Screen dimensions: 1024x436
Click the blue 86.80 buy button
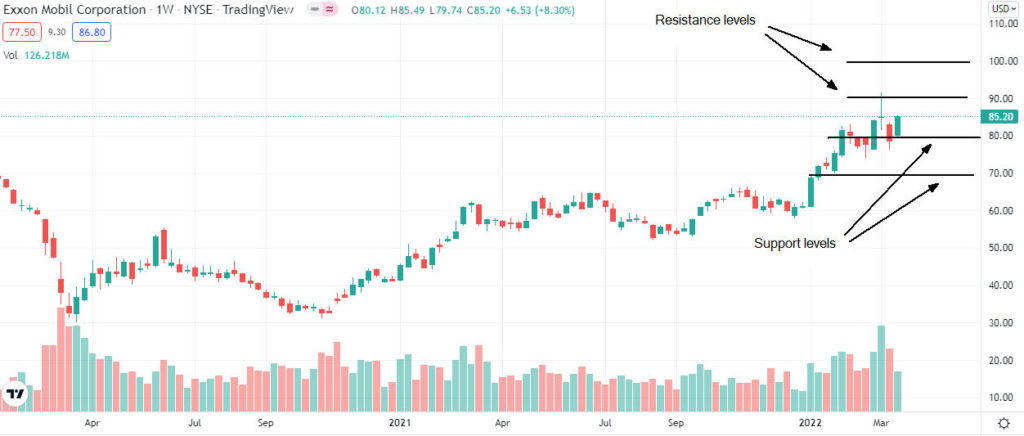91,31
